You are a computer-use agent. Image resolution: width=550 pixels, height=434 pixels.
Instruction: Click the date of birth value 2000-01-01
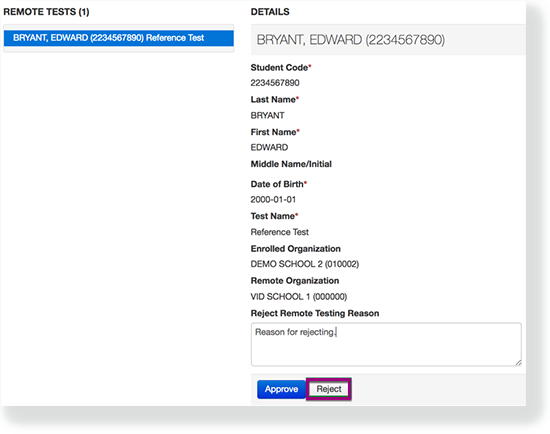(x=273, y=200)
